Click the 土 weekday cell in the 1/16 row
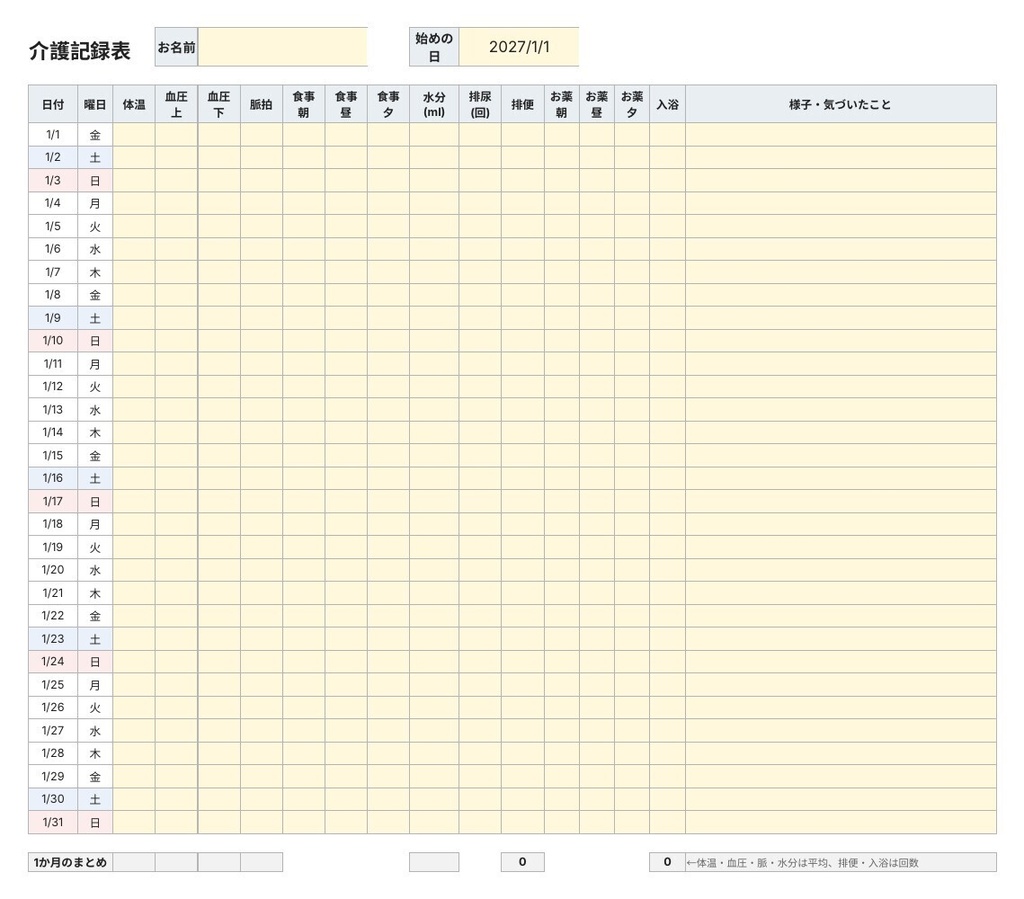 coord(95,478)
